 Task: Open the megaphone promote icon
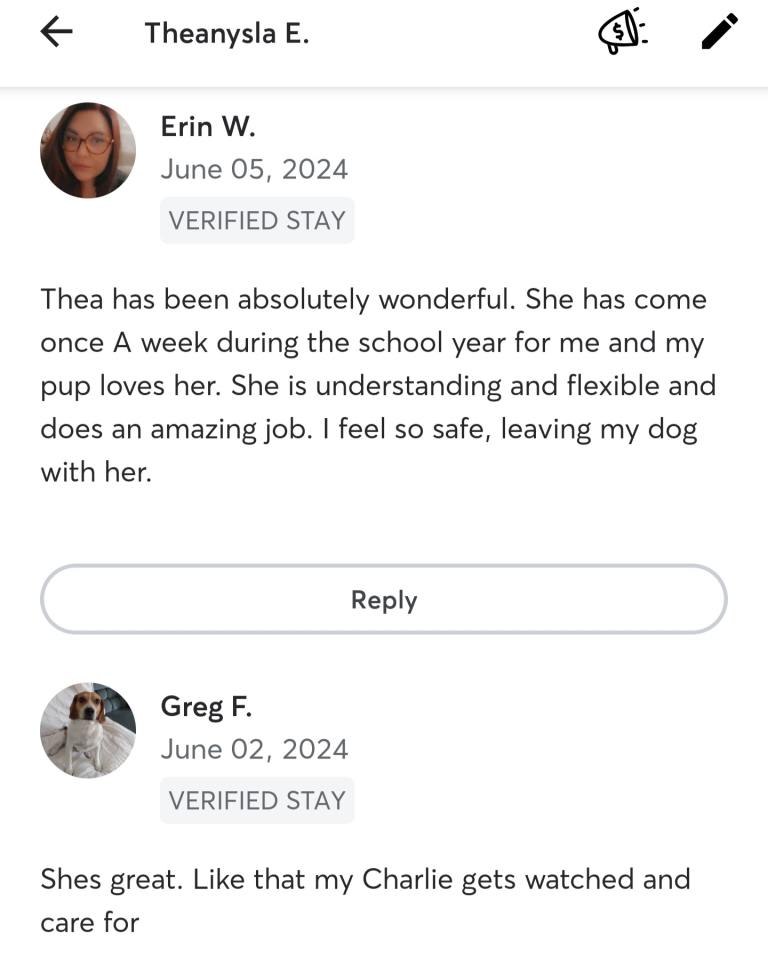(x=623, y=32)
